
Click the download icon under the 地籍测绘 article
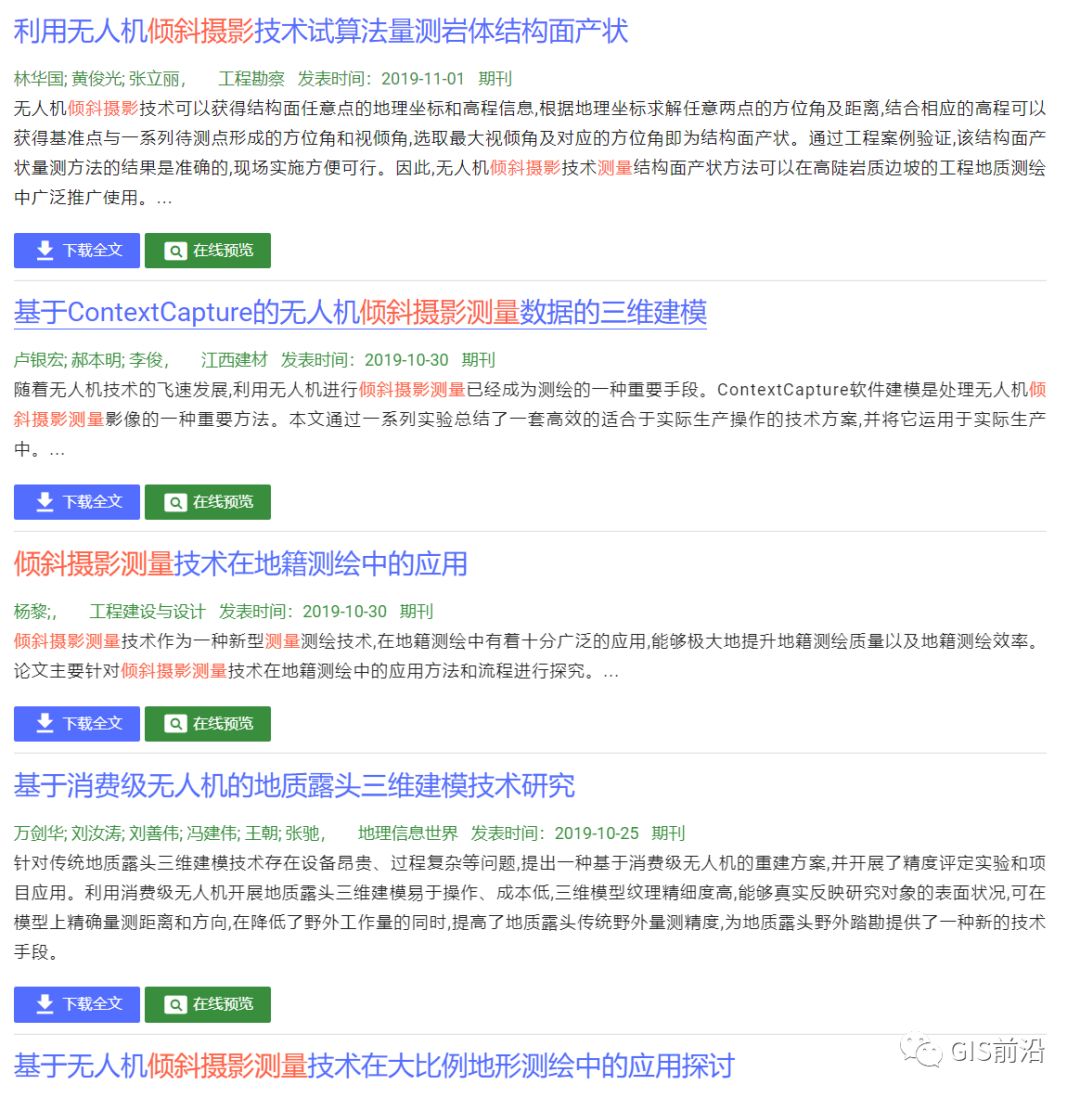click(x=44, y=723)
